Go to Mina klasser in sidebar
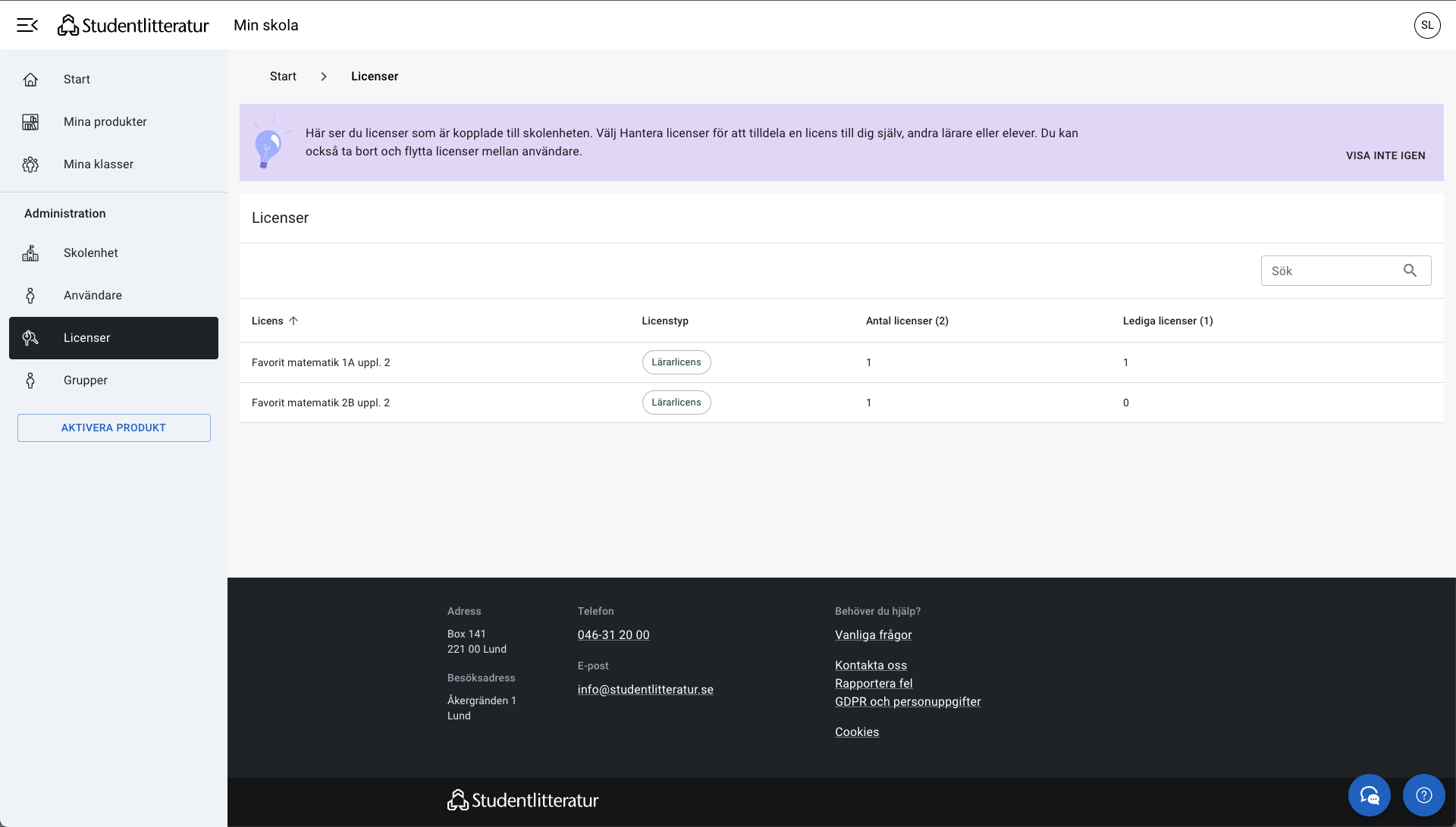 99,164
